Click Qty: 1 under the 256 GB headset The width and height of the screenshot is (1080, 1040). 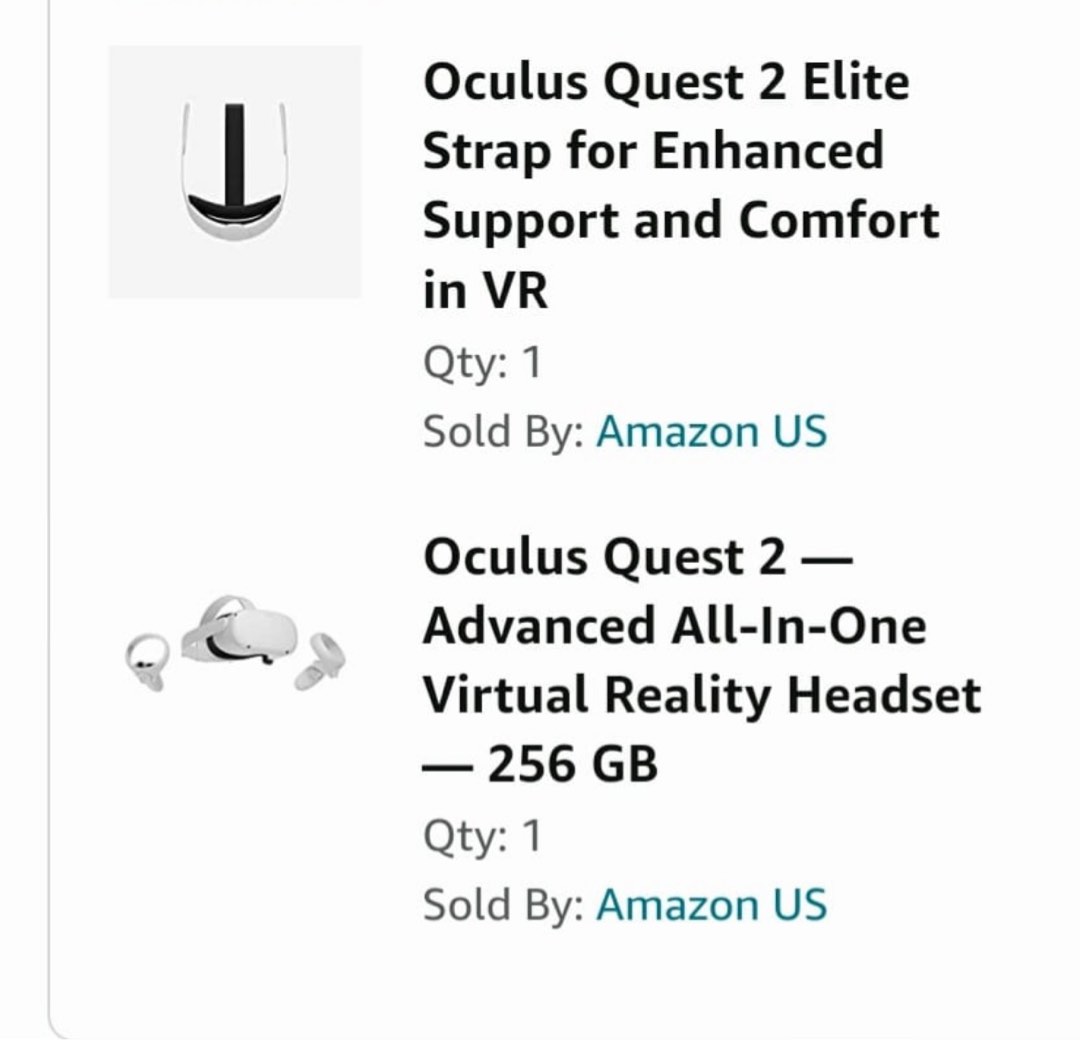[x=482, y=839]
